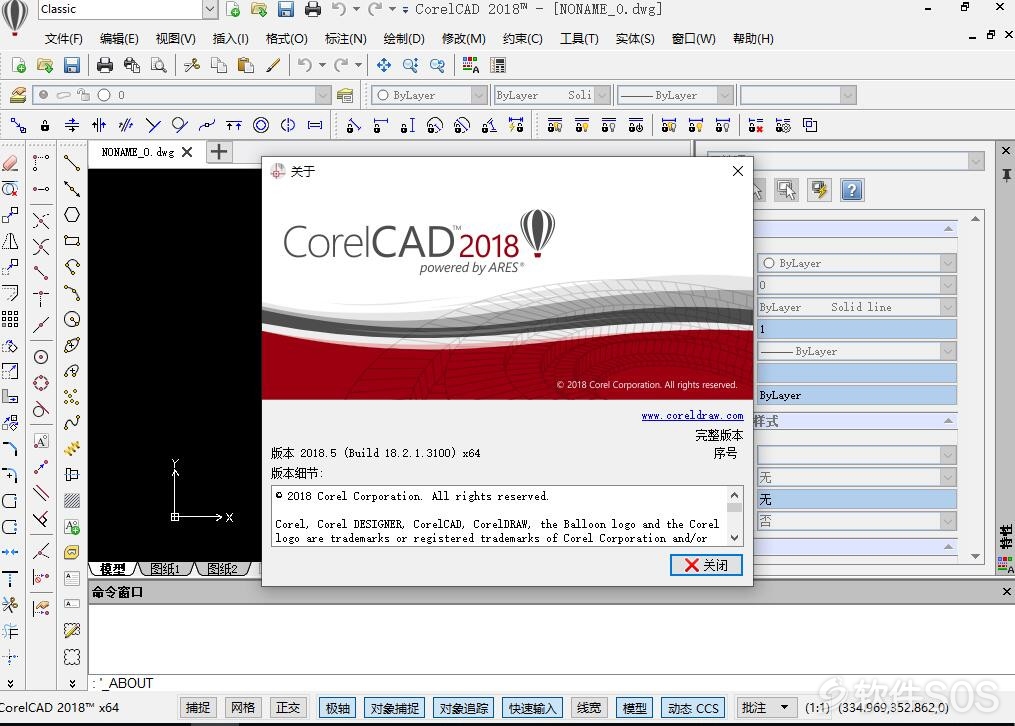The width and height of the screenshot is (1015, 726).
Task: Open the 视图(V) menu
Action: pyautogui.click(x=175, y=39)
